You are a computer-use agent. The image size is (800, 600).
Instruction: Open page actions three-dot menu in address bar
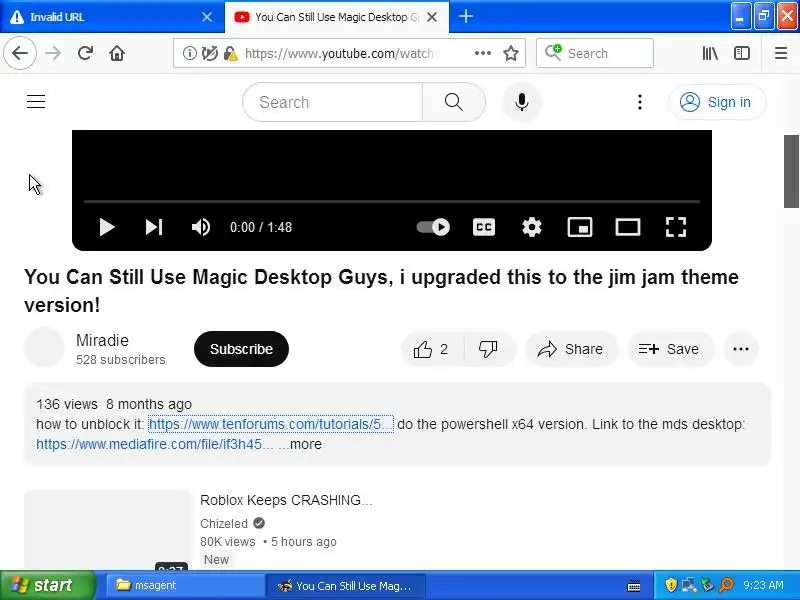483,53
